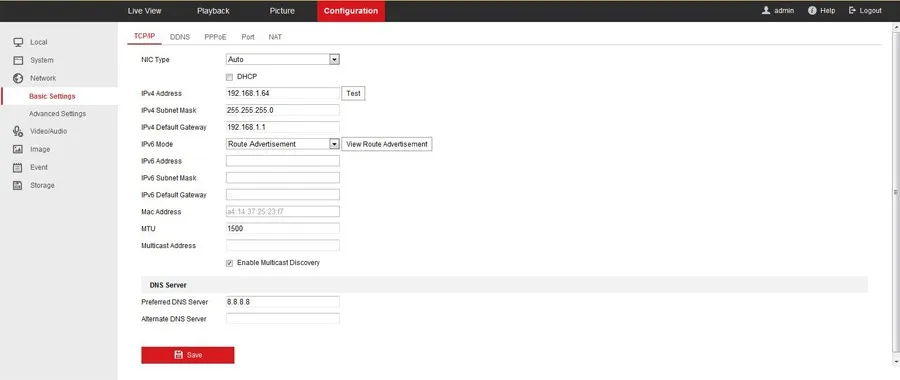Click the IPv4 Subnet Mask field

(x=282, y=110)
